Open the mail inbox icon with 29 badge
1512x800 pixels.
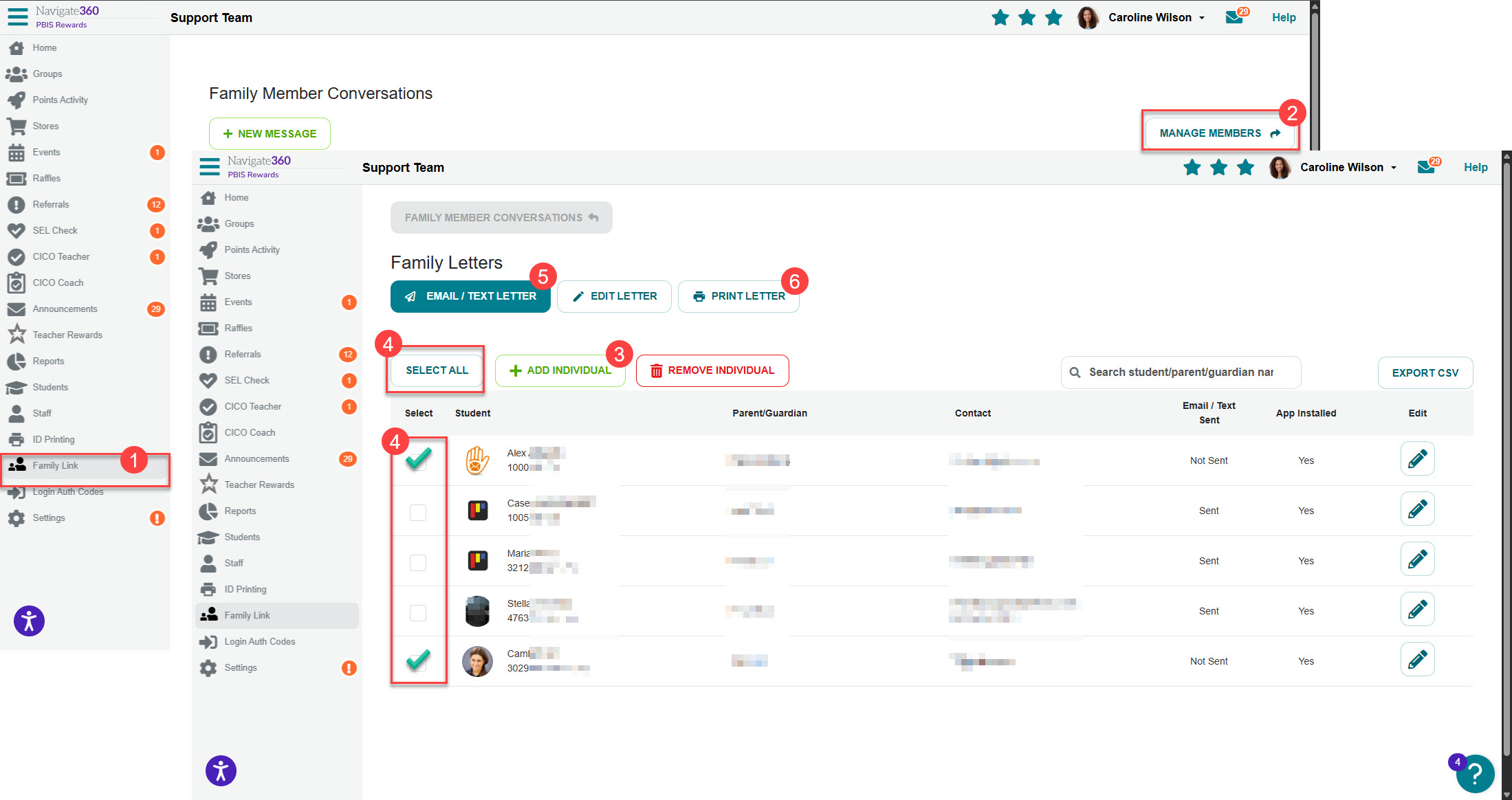click(1427, 167)
